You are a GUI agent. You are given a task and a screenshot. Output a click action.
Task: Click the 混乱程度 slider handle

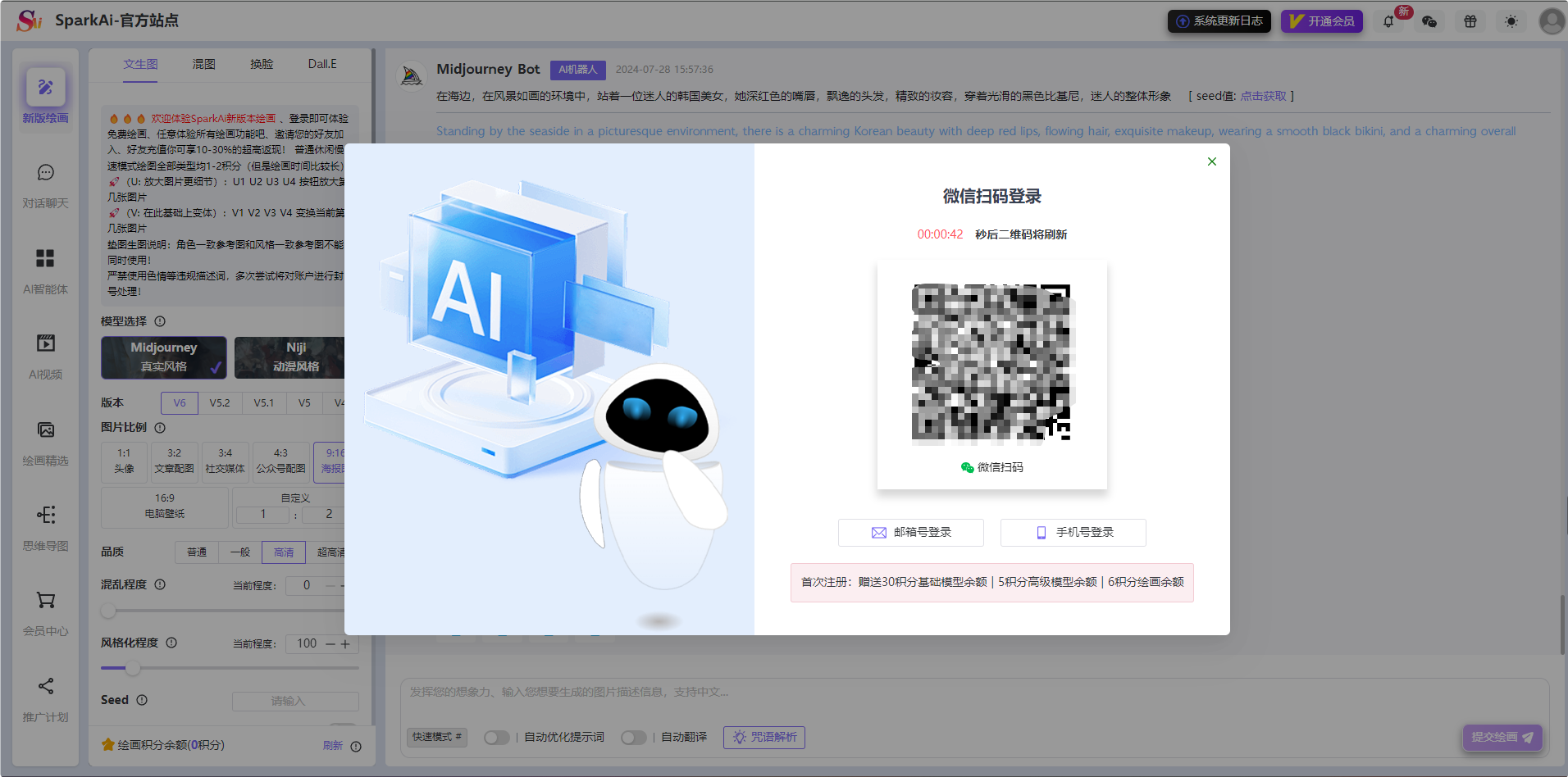[x=108, y=611]
